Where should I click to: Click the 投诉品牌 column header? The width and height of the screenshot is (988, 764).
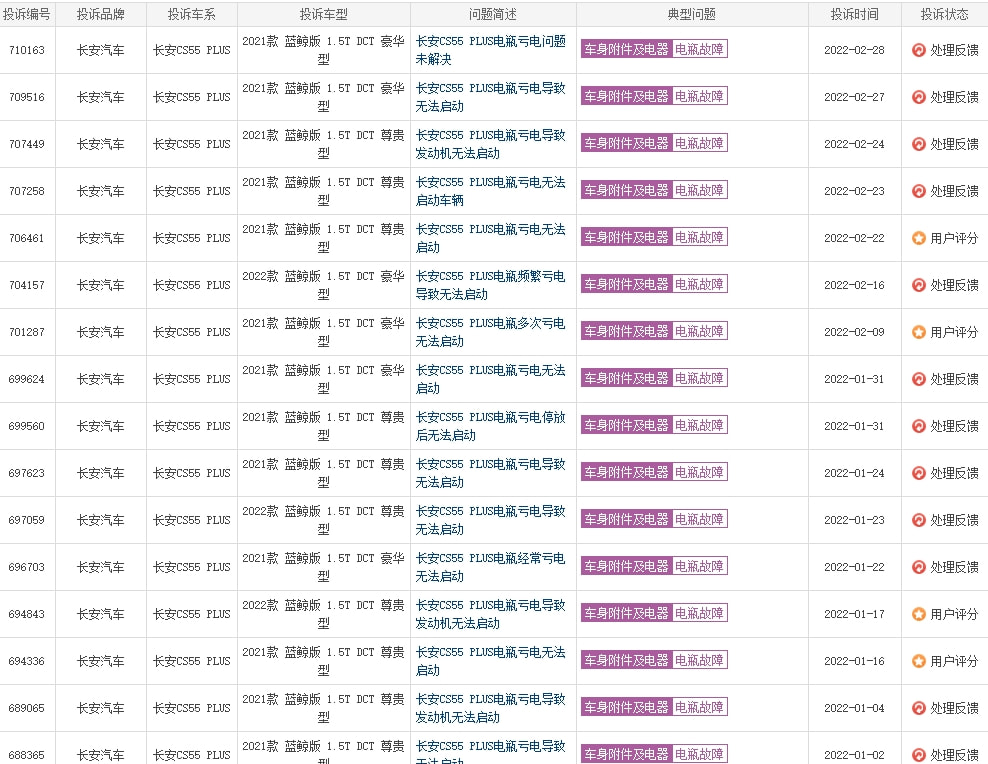click(101, 14)
